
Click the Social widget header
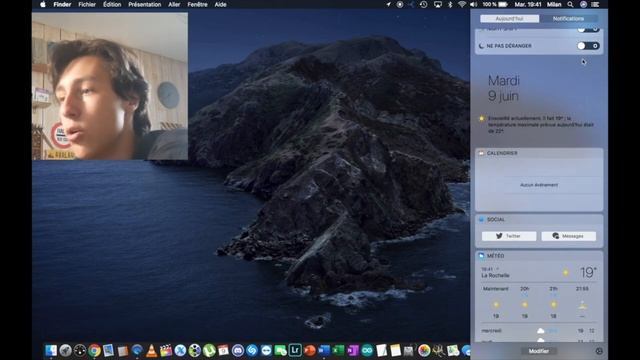click(539, 220)
